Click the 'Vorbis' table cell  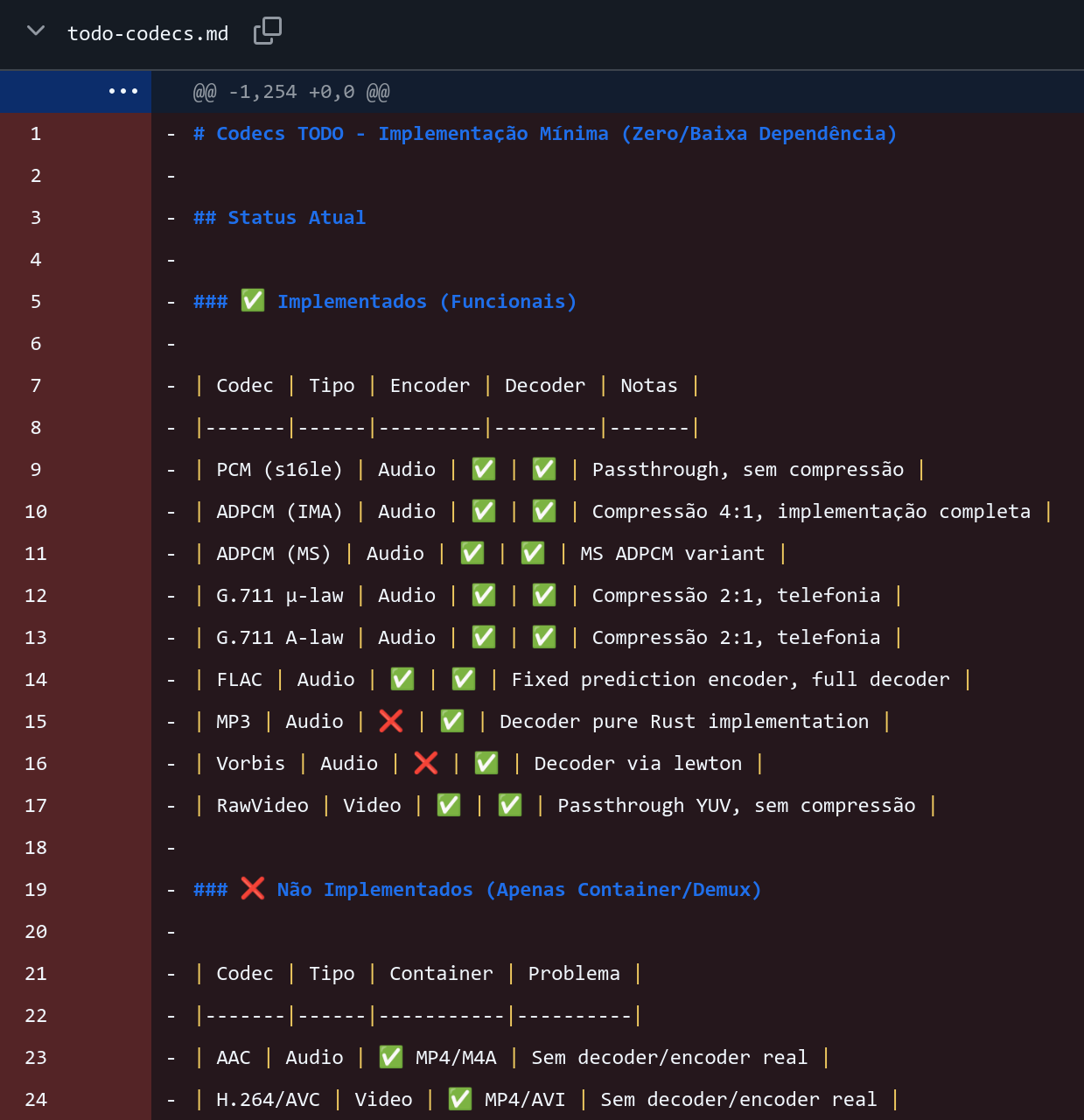[x=250, y=764]
